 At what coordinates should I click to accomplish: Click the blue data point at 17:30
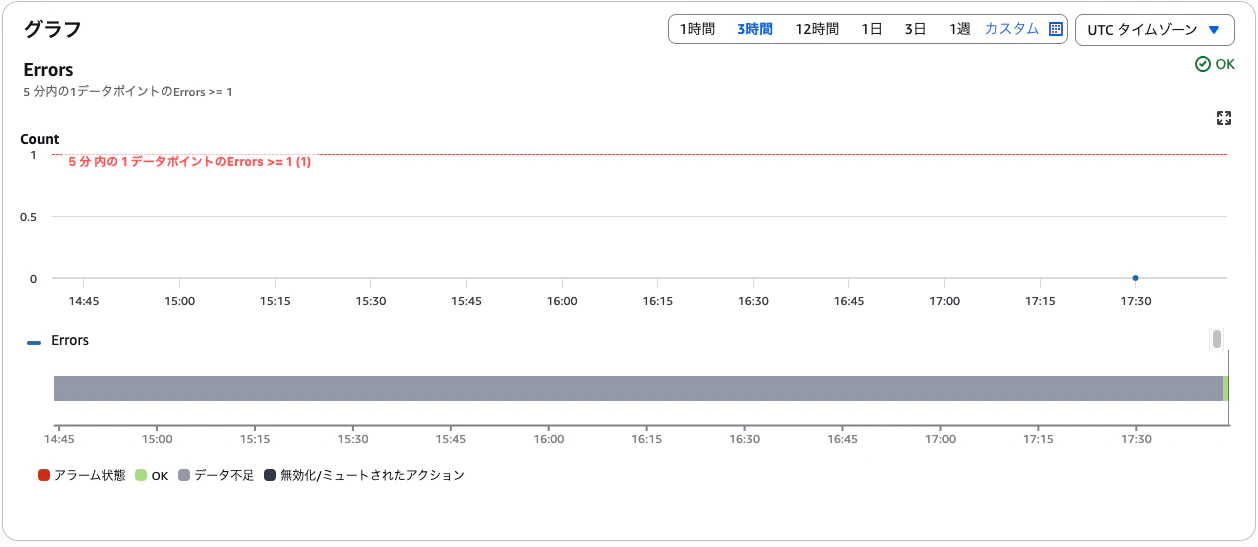pos(1135,278)
